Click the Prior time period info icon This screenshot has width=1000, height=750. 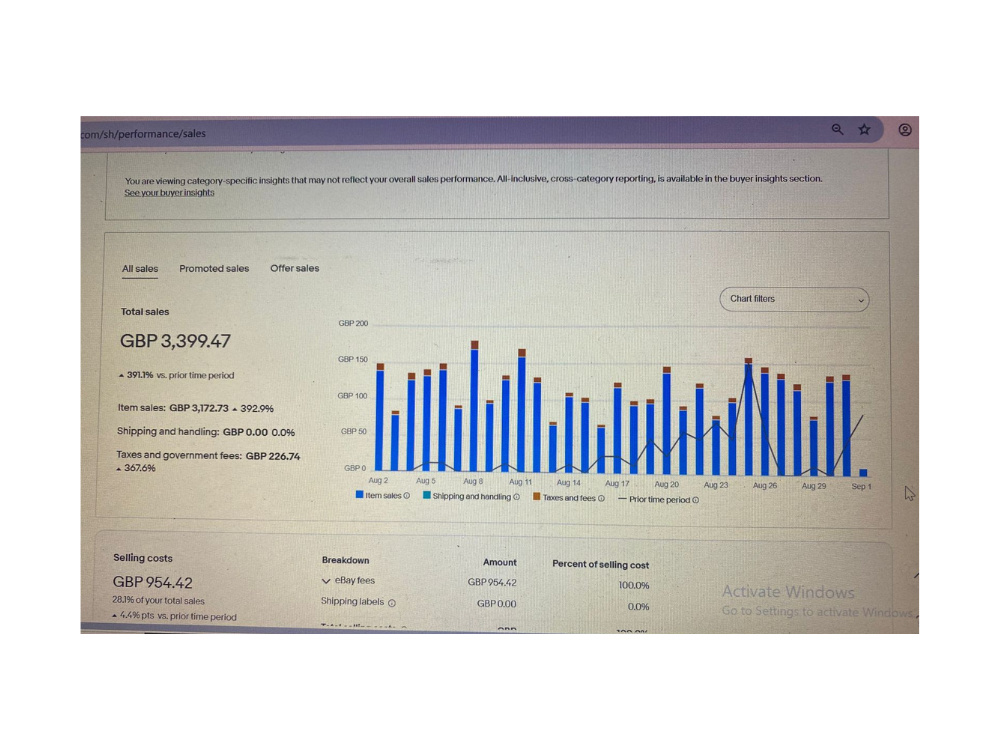click(696, 500)
